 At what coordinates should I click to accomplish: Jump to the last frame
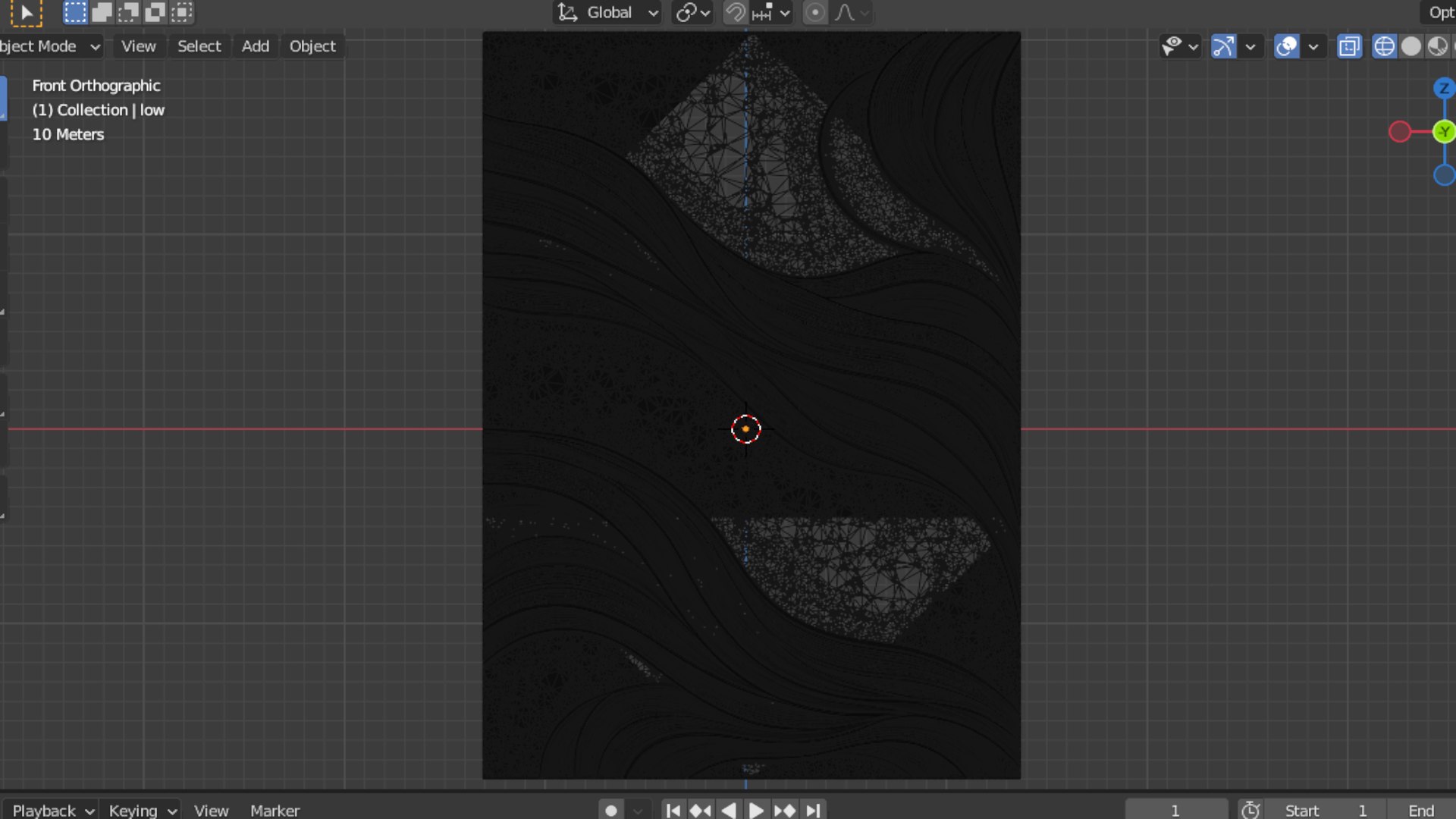pos(813,810)
